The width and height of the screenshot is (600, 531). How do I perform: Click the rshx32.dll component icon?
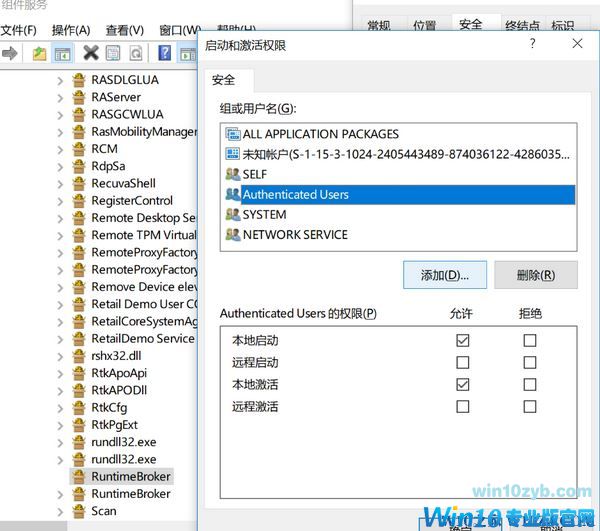pyautogui.click(x=79, y=355)
